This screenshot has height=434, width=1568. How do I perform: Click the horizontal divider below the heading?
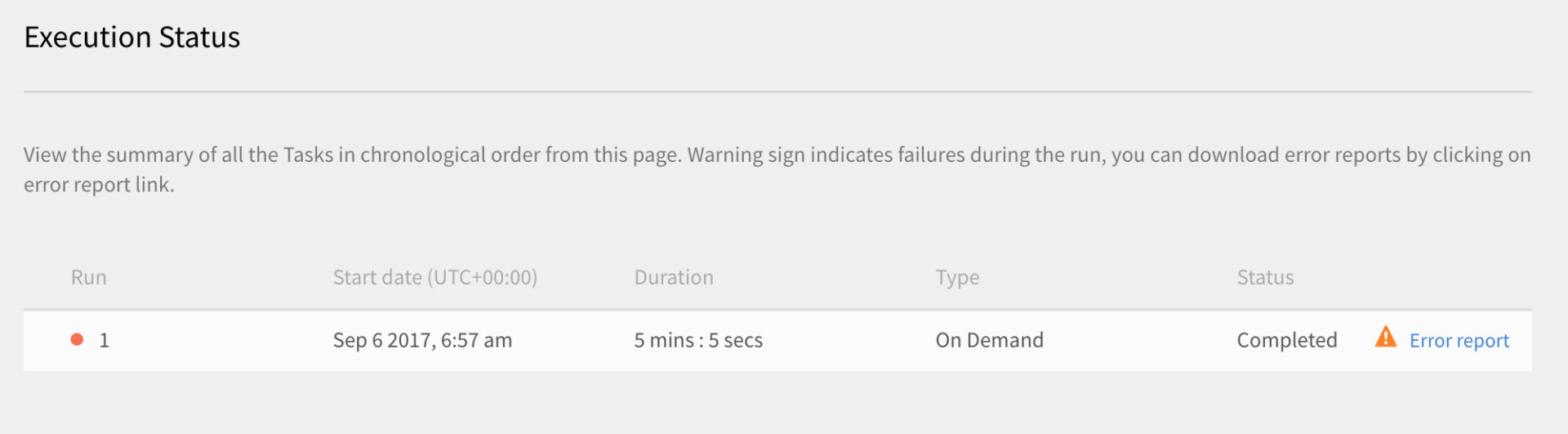776,92
